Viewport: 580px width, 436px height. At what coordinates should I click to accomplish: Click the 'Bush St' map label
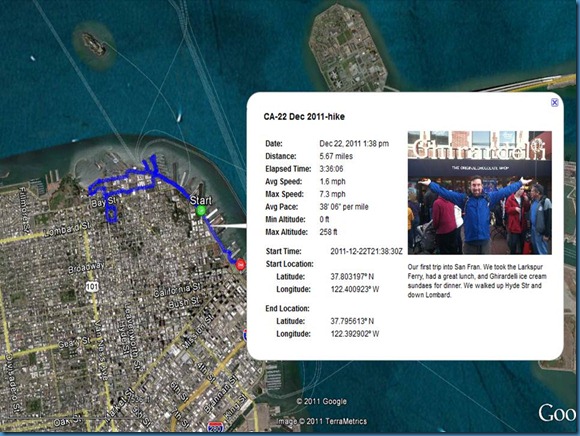click(x=184, y=303)
